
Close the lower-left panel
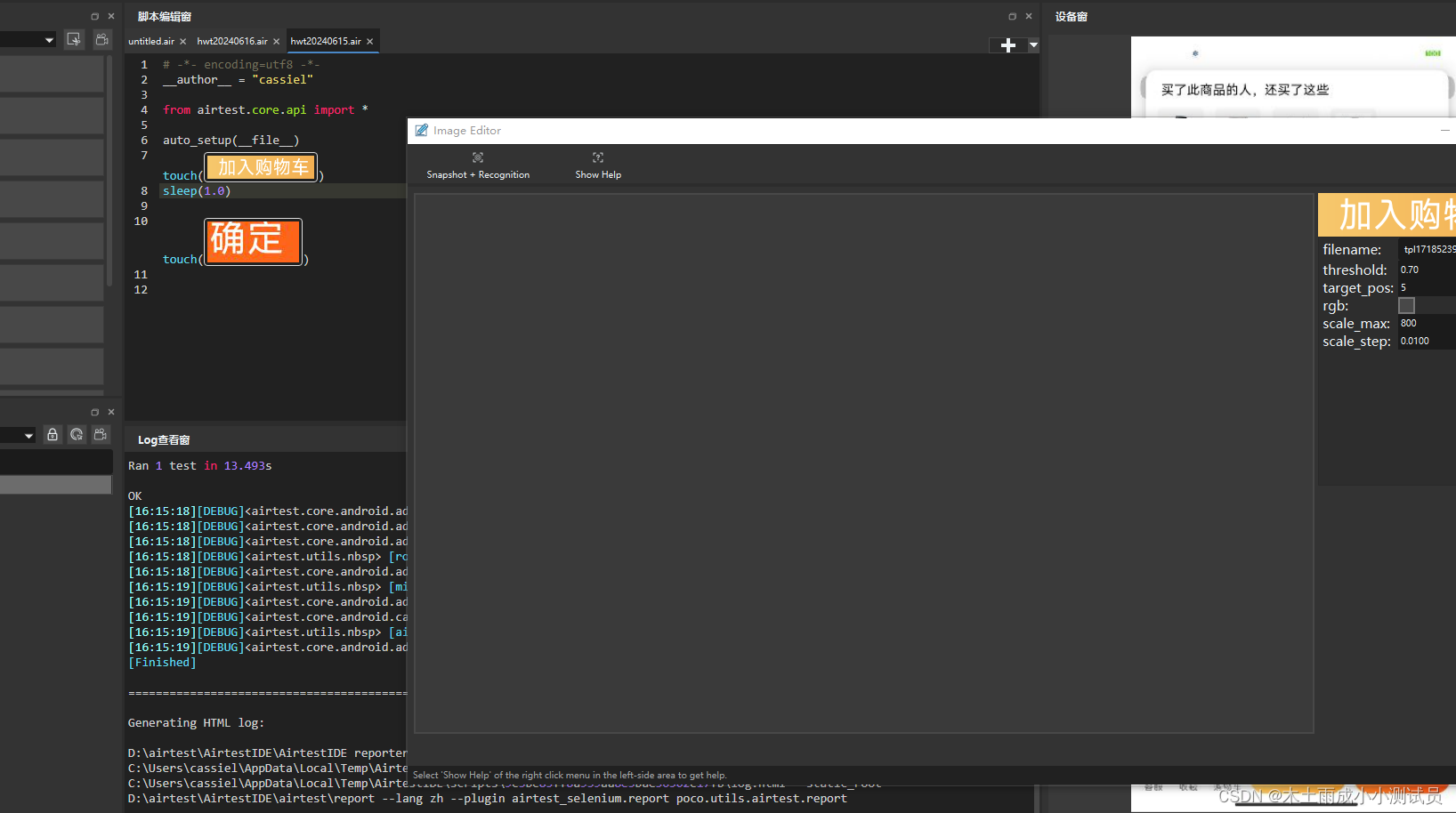[x=111, y=412]
